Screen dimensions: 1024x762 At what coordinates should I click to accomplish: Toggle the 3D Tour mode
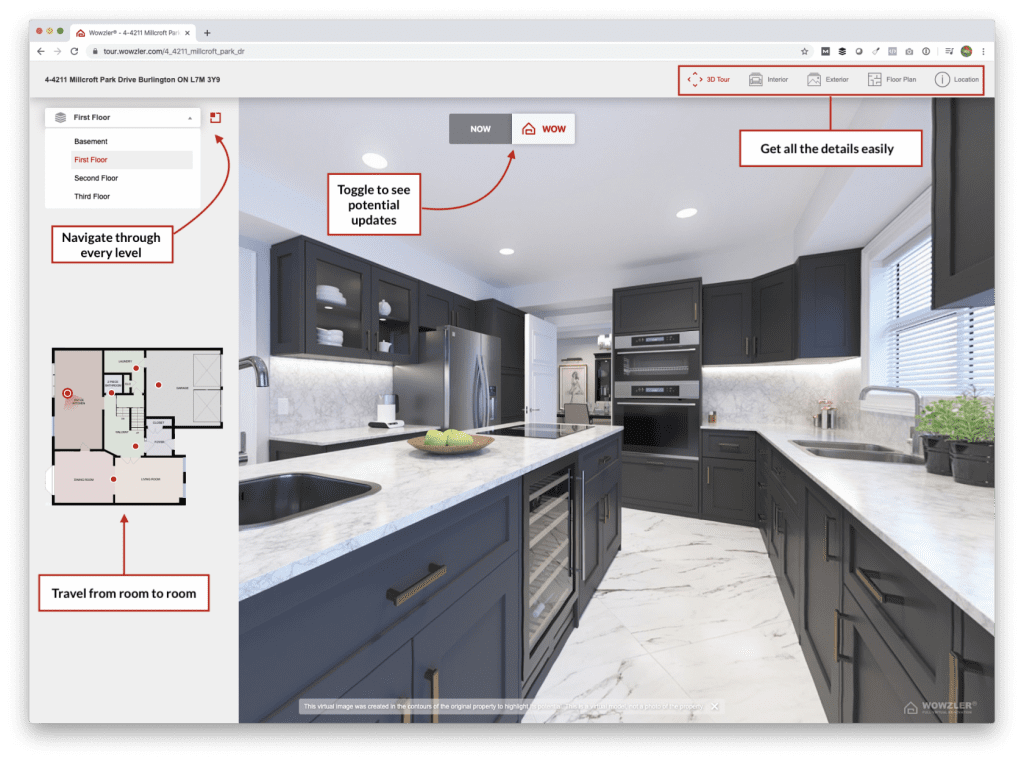[x=711, y=80]
